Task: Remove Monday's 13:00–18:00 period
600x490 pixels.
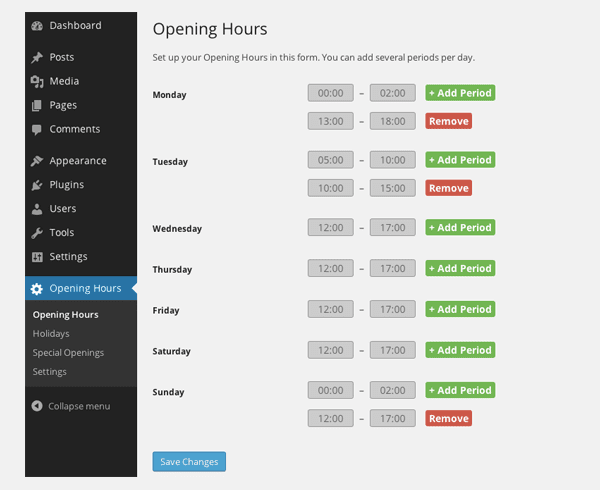Action: point(448,121)
